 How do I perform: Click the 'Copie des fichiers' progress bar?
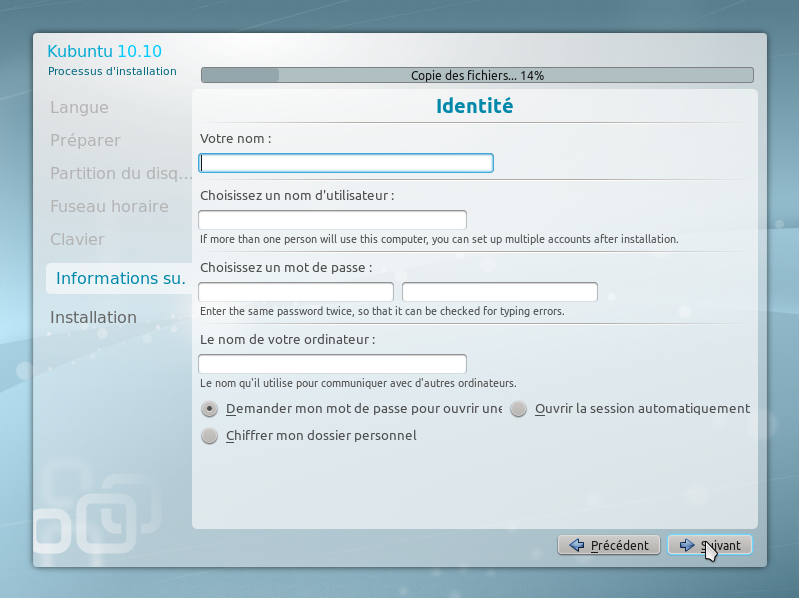(477, 75)
